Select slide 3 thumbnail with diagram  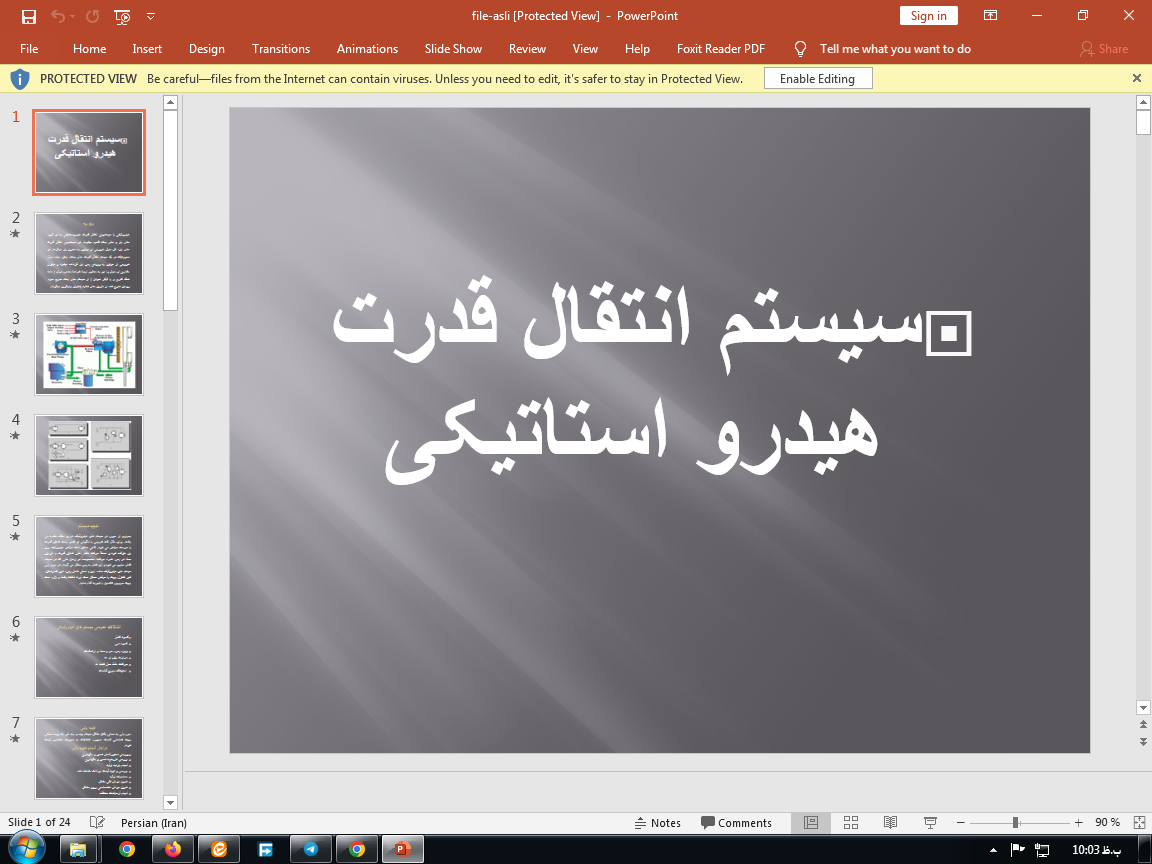tap(89, 354)
